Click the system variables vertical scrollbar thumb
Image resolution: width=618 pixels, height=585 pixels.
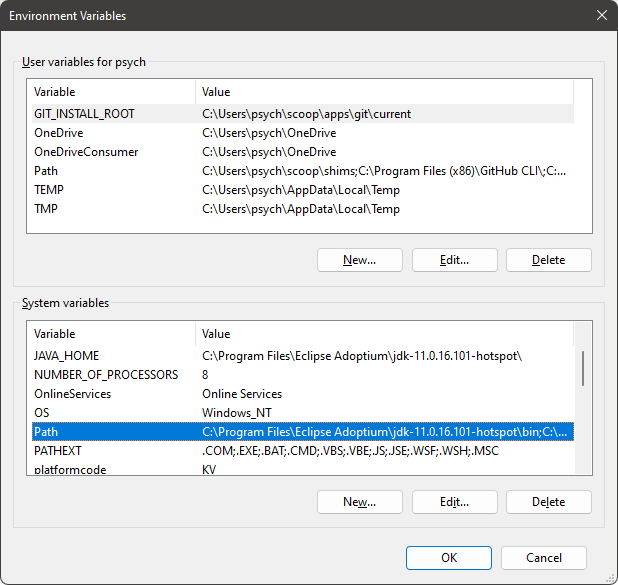(x=583, y=368)
